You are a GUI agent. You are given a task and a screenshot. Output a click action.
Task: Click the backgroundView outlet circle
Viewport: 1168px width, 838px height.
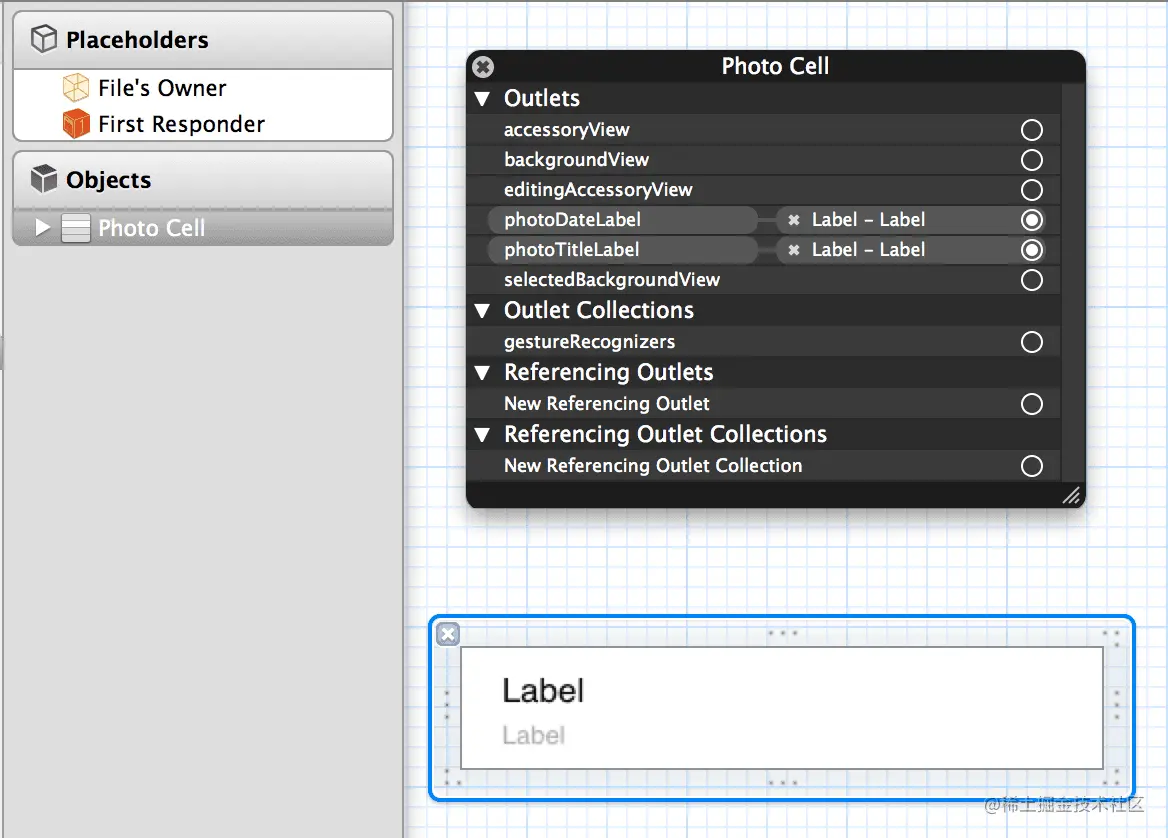click(x=1032, y=160)
